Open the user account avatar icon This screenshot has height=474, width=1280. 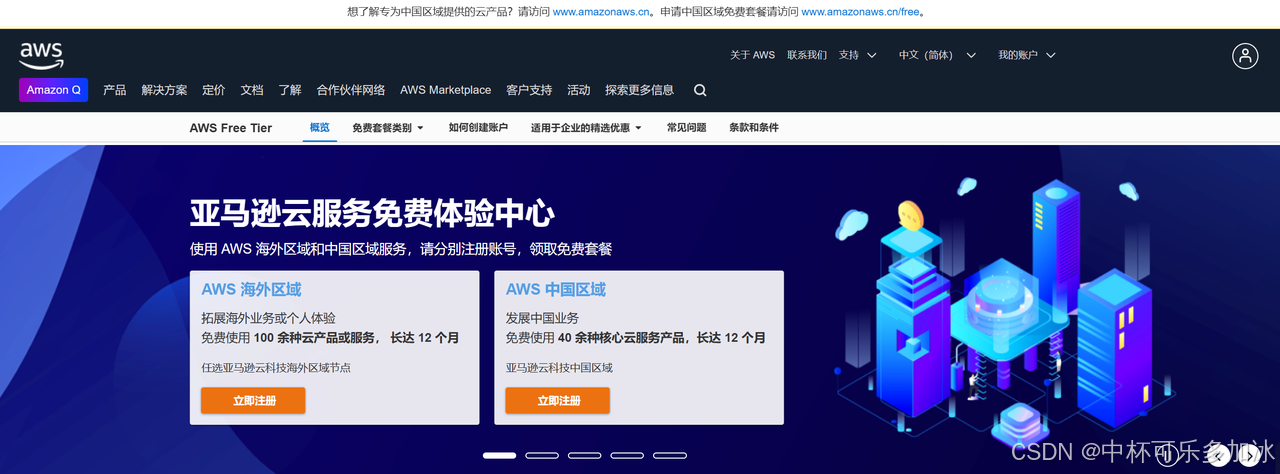(x=1245, y=56)
